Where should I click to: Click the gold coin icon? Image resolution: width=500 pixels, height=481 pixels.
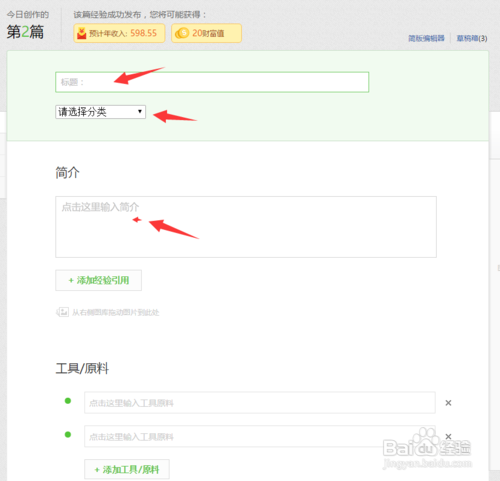(182, 33)
